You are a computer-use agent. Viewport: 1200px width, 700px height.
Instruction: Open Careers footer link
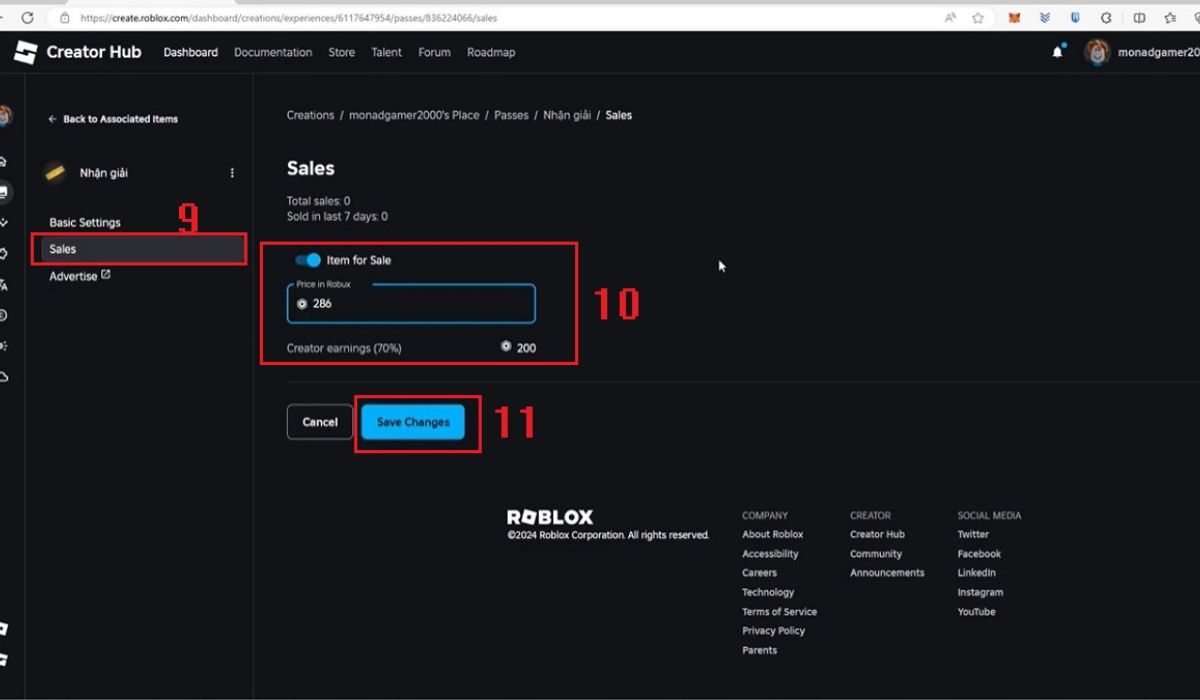759,573
